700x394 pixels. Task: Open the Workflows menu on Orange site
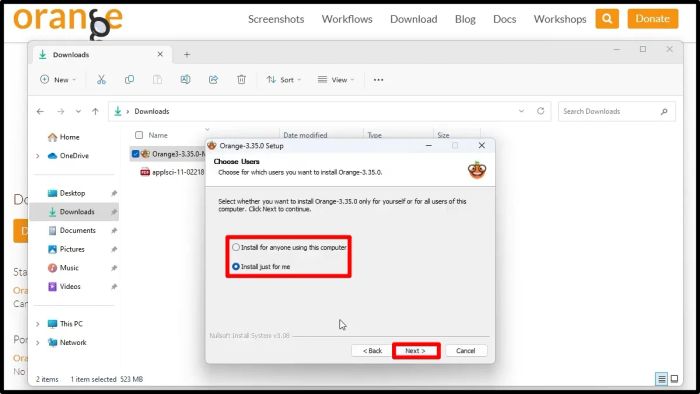tap(347, 19)
